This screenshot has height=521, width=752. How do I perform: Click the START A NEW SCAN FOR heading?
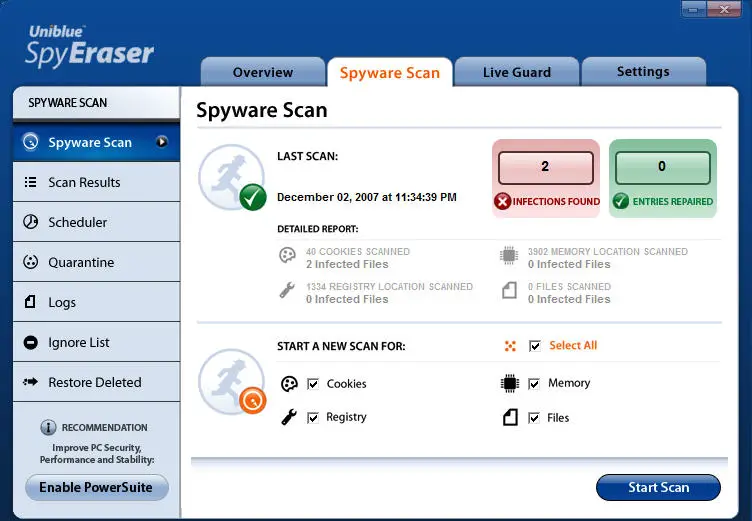pyautogui.click(x=341, y=346)
